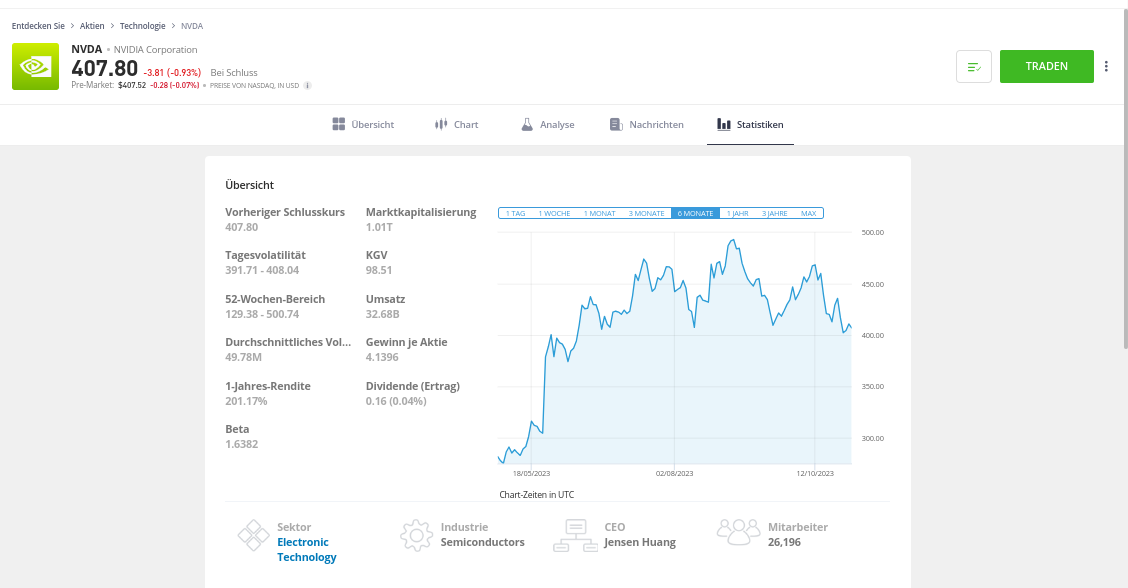Image resolution: width=1128 pixels, height=588 pixels.
Task: Switch to the Übersicht tab
Action: (363, 125)
